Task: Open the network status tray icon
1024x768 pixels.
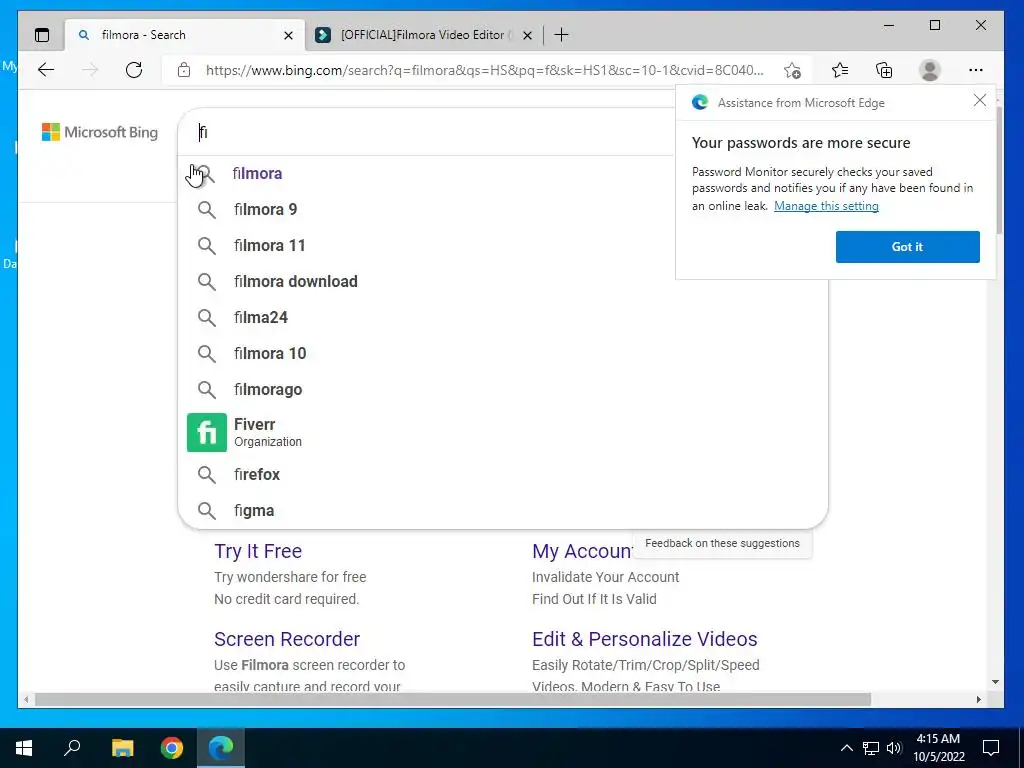Action: [x=871, y=748]
